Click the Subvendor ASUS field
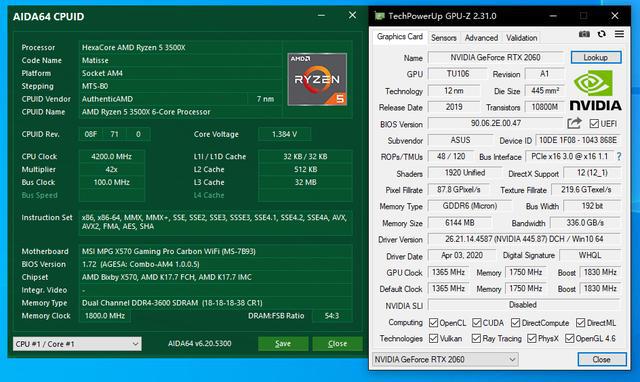 point(460,140)
